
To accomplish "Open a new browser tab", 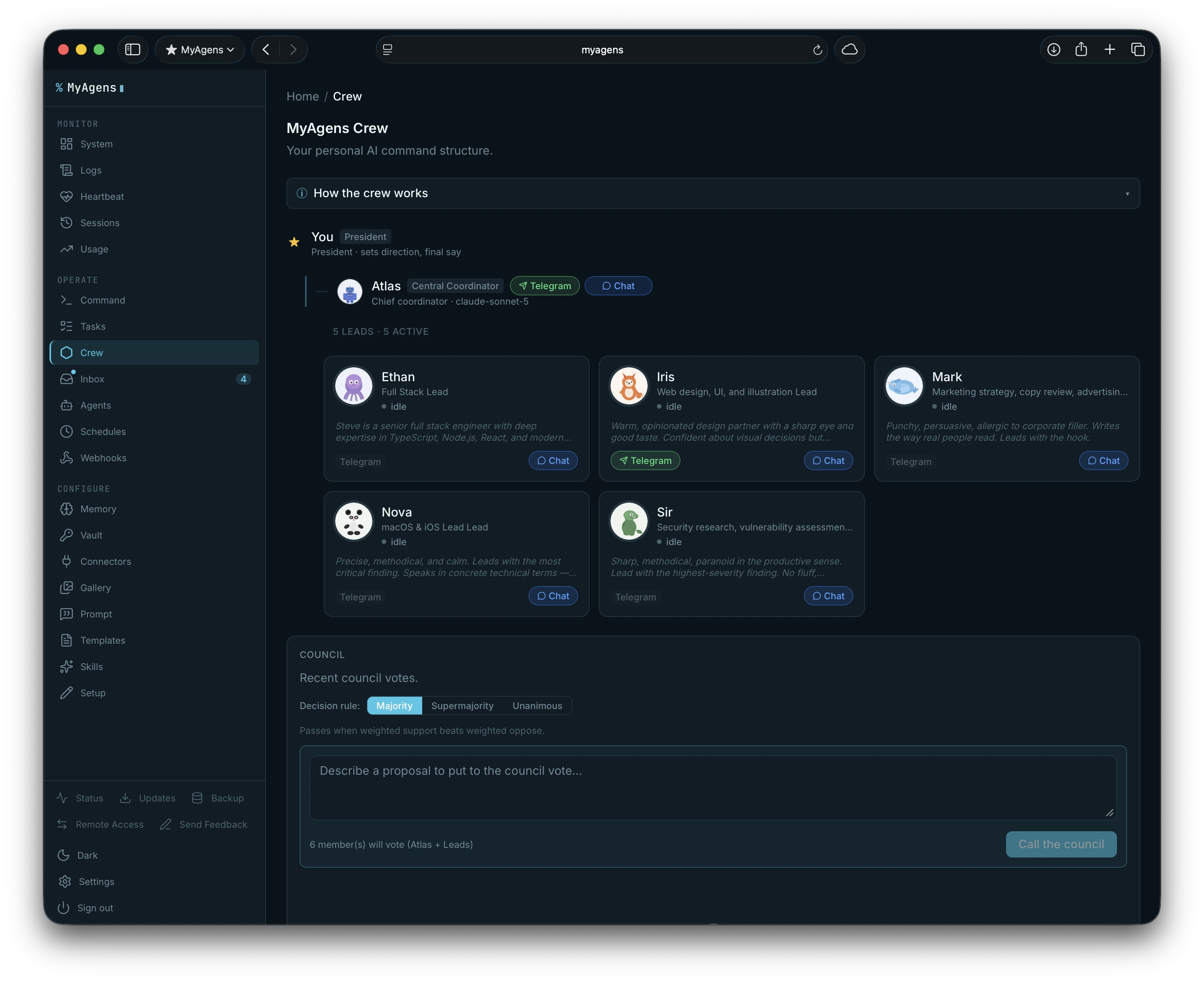I will (x=1110, y=50).
